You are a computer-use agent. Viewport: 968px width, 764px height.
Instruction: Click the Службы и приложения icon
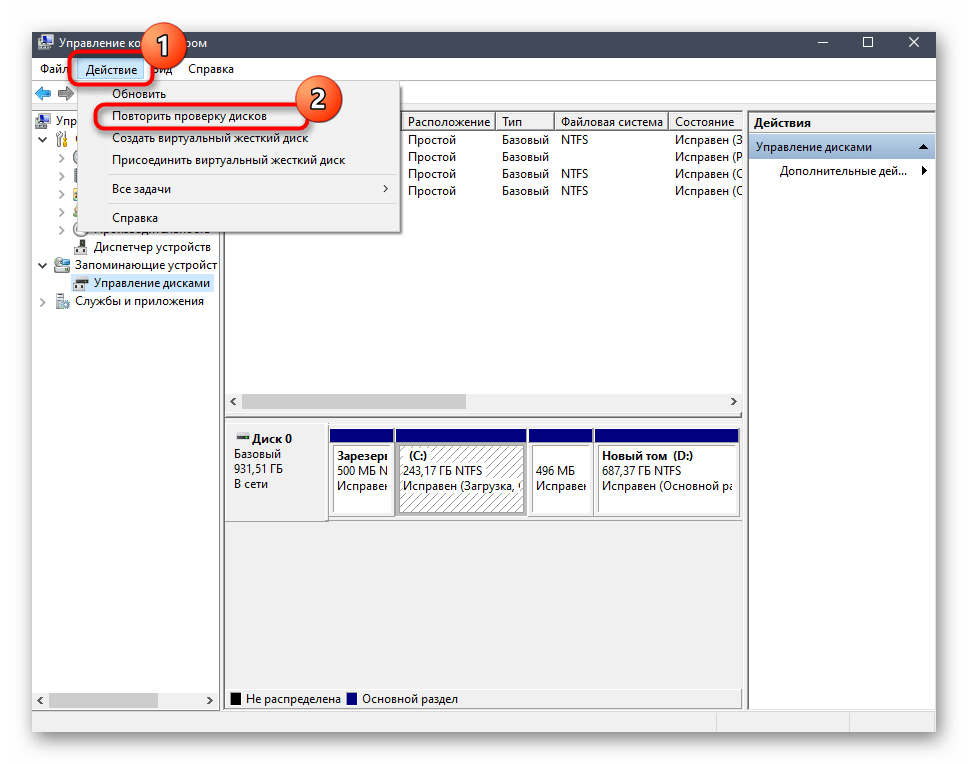point(63,301)
